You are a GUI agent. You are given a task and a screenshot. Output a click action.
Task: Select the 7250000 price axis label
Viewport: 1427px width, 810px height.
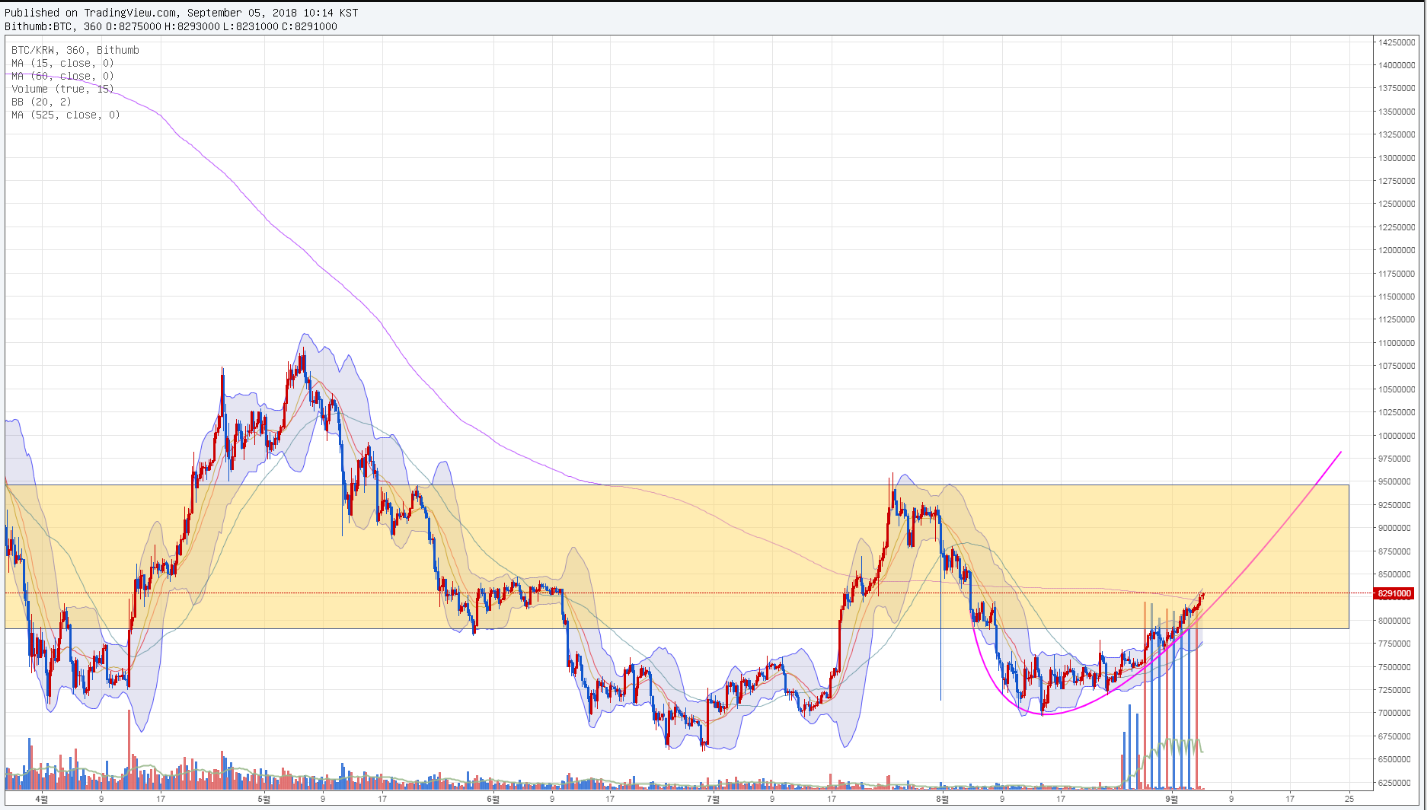click(x=1397, y=690)
